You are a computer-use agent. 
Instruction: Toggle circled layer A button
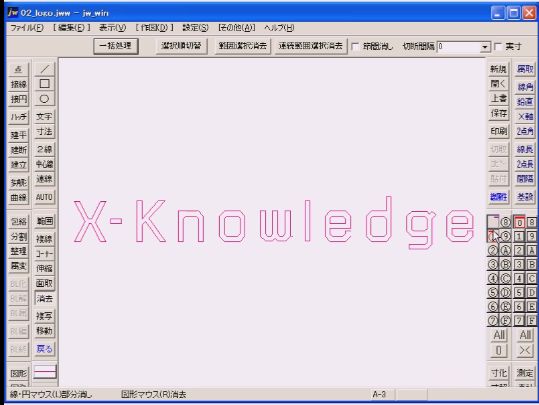(x=505, y=251)
